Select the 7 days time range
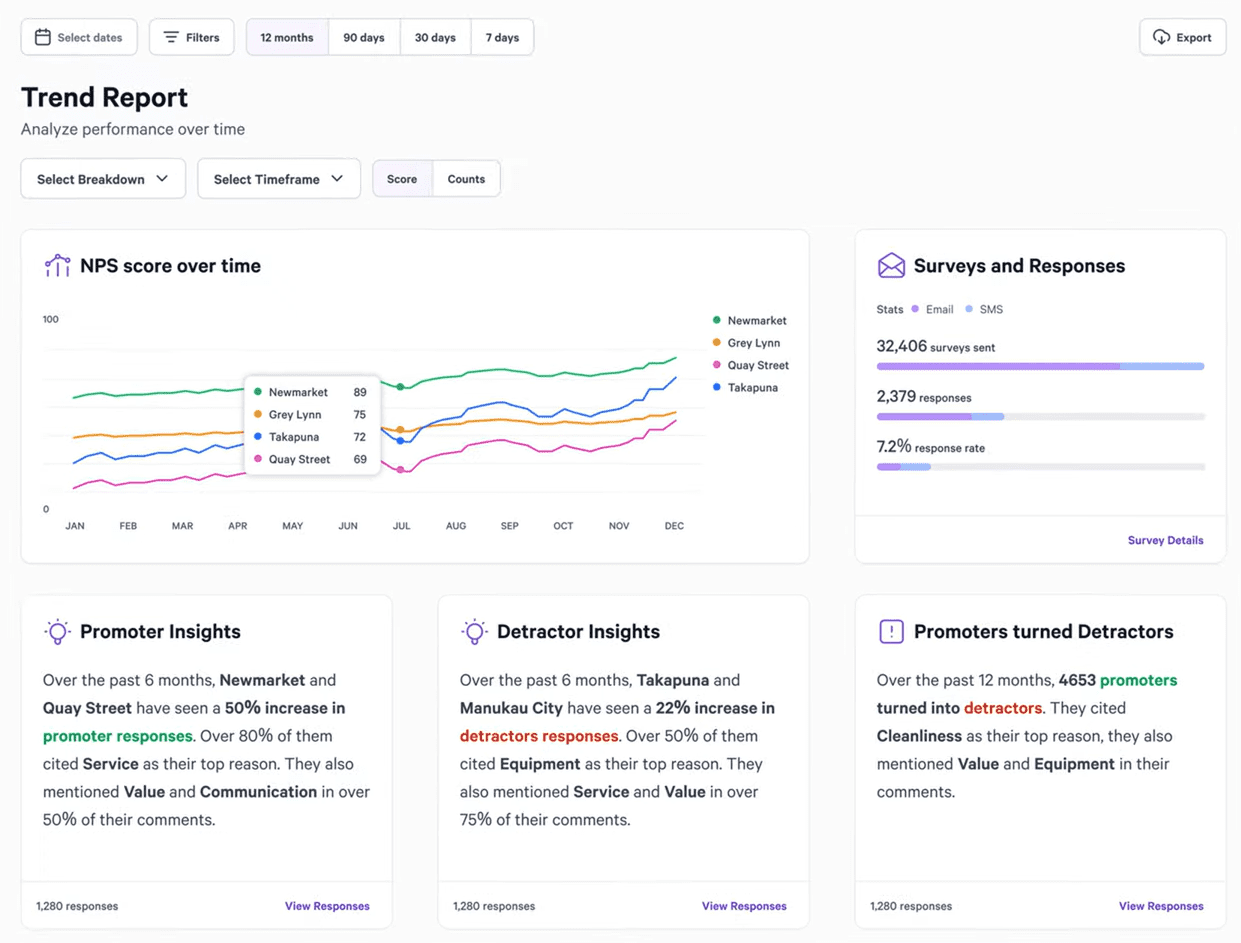 [x=502, y=36]
